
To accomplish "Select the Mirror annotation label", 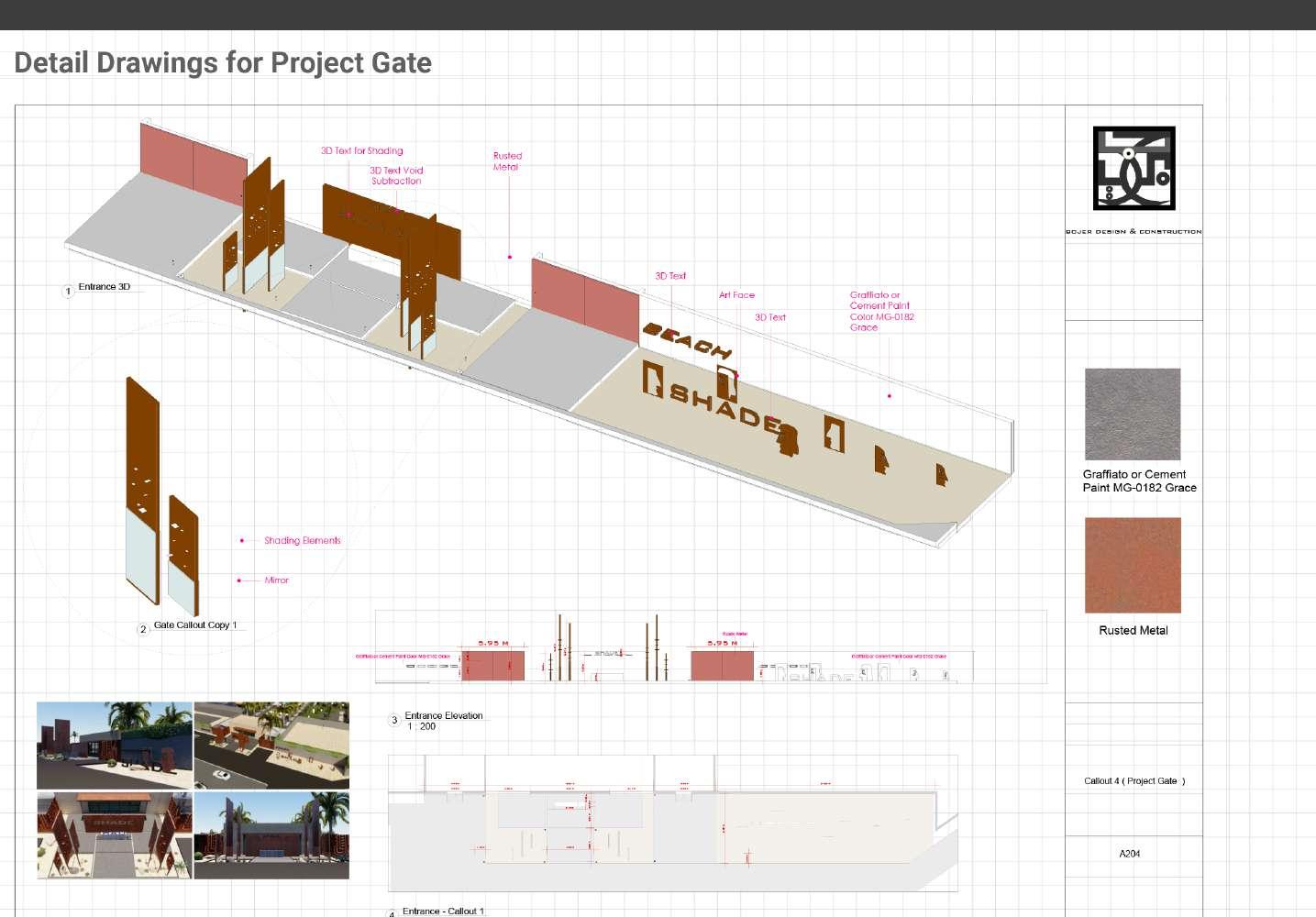I will 276,580.
